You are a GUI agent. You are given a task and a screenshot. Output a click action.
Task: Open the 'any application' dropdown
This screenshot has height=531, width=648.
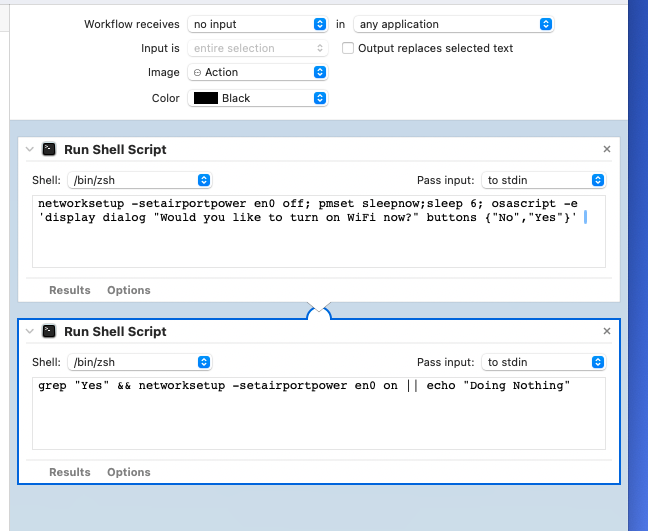(453, 24)
